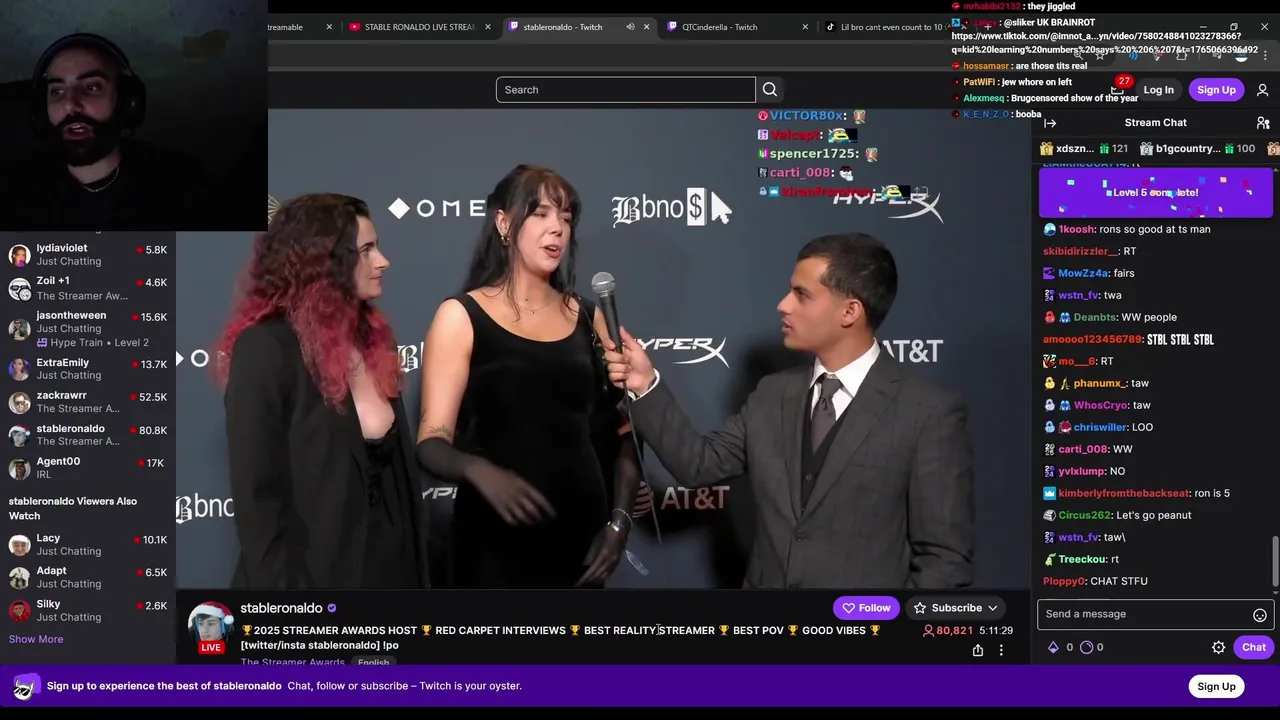Click the share stream icon

coord(978,650)
